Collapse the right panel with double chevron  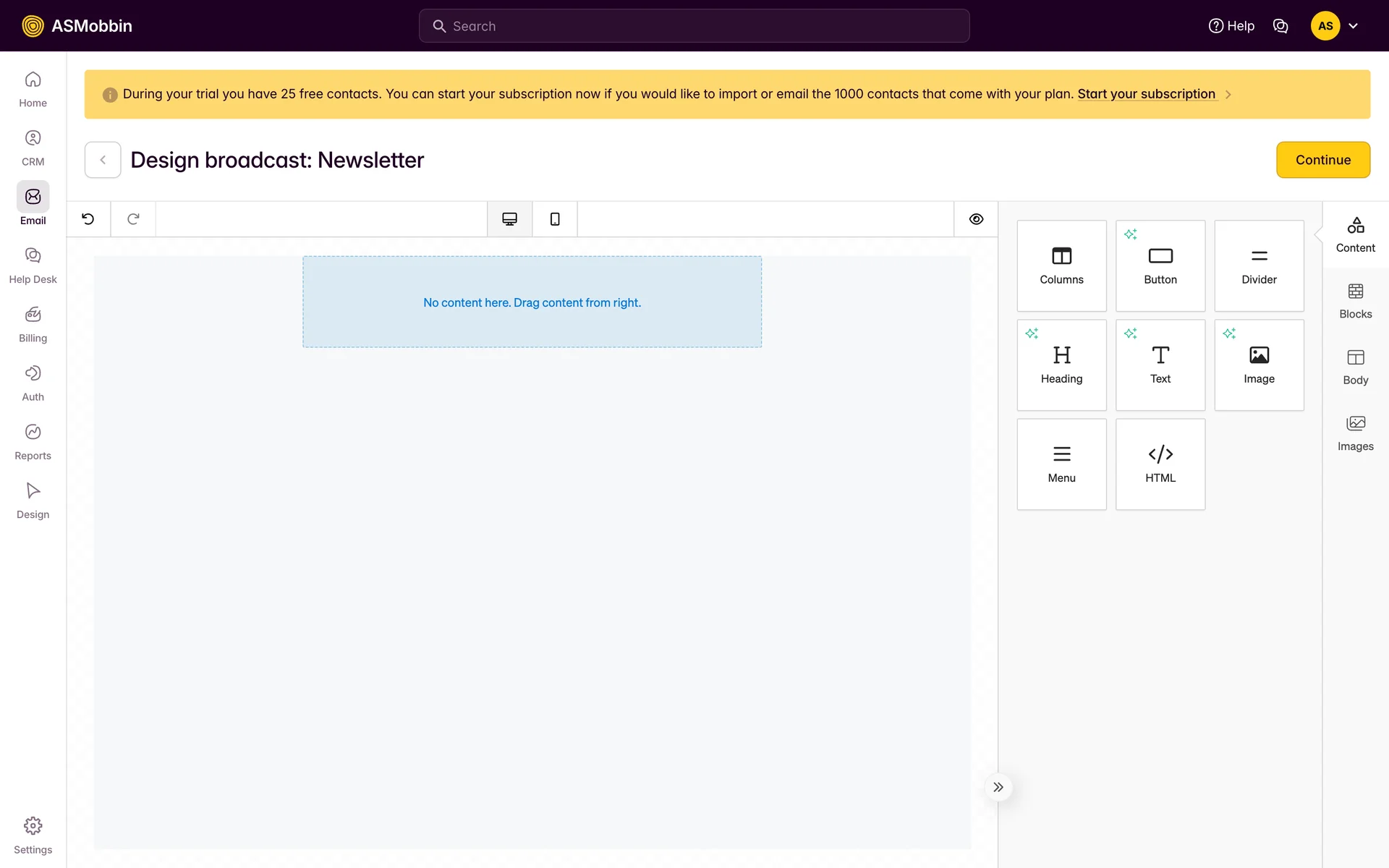tap(998, 787)
